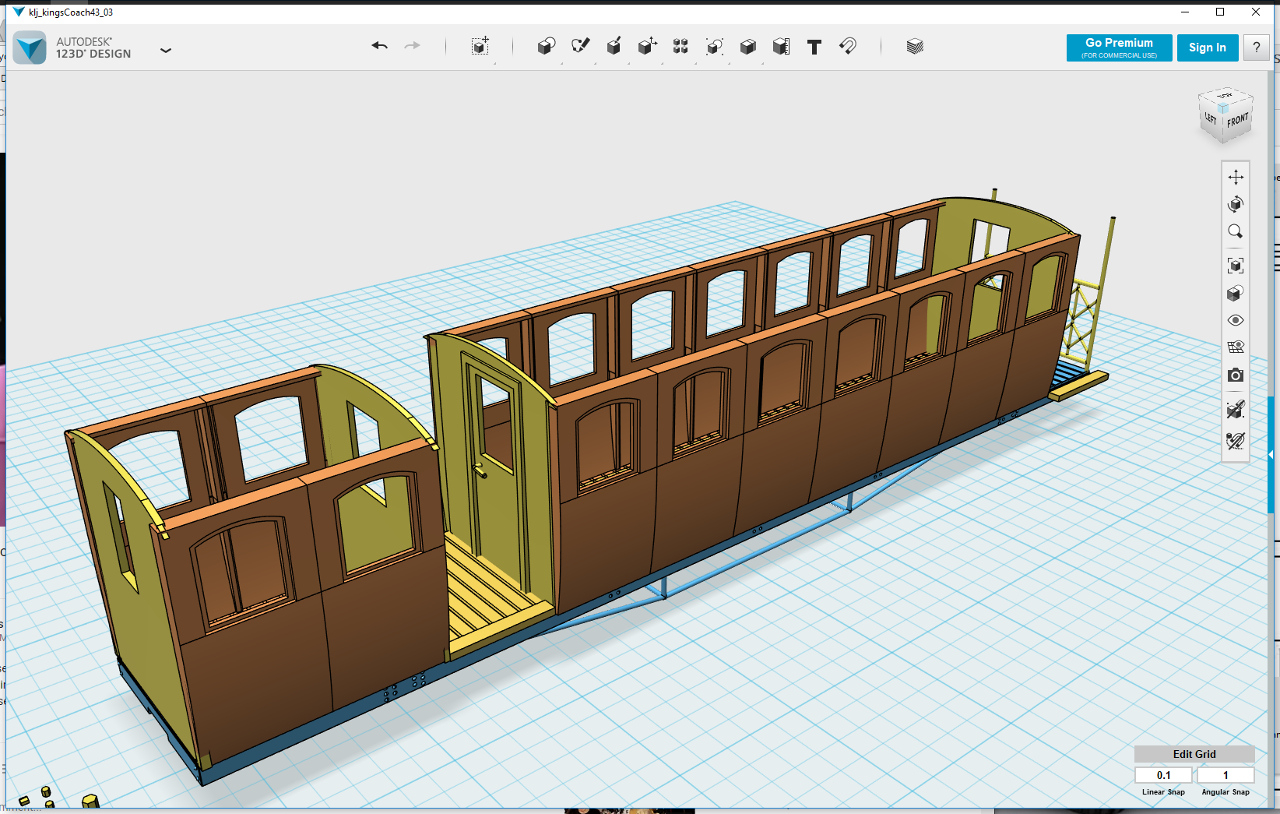Click the Sign In button
The height and width of the screenshot is (814, 1280).
(1207, 47)
